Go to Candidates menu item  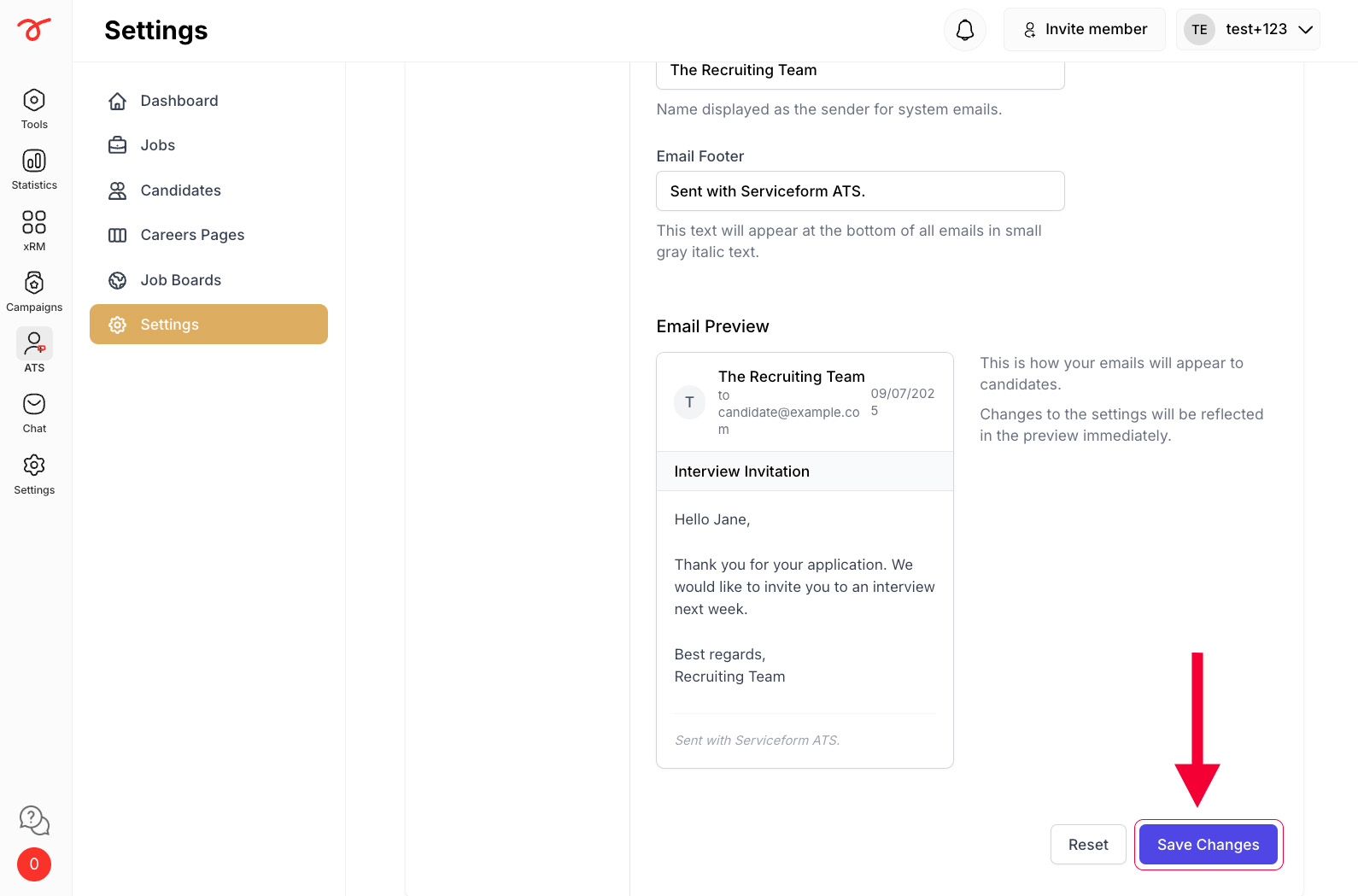(x=208, y=190)
